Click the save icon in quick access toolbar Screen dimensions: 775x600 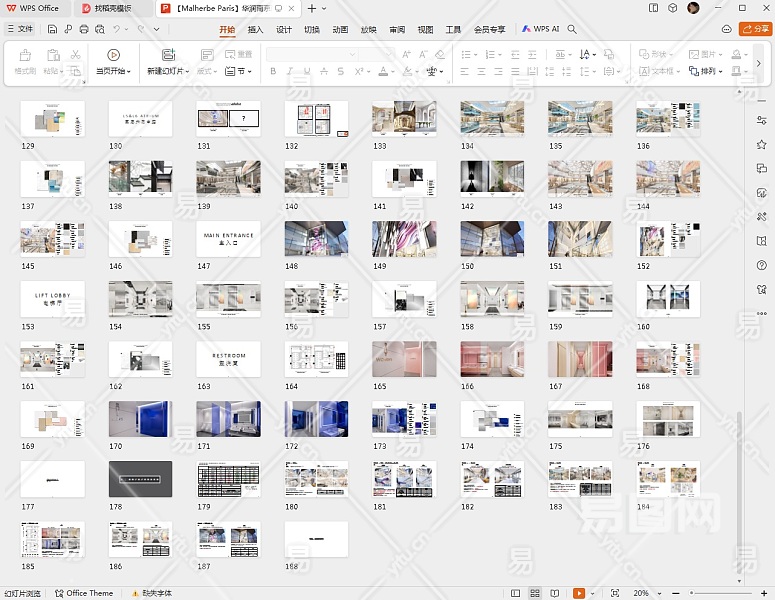[x=52, y=29]
